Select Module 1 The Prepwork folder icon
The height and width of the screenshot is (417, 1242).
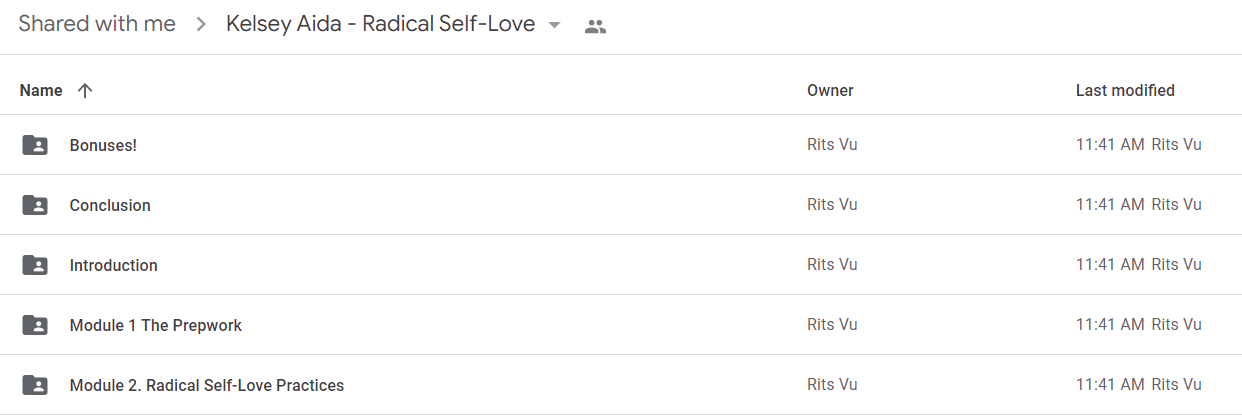coord(35,325)
